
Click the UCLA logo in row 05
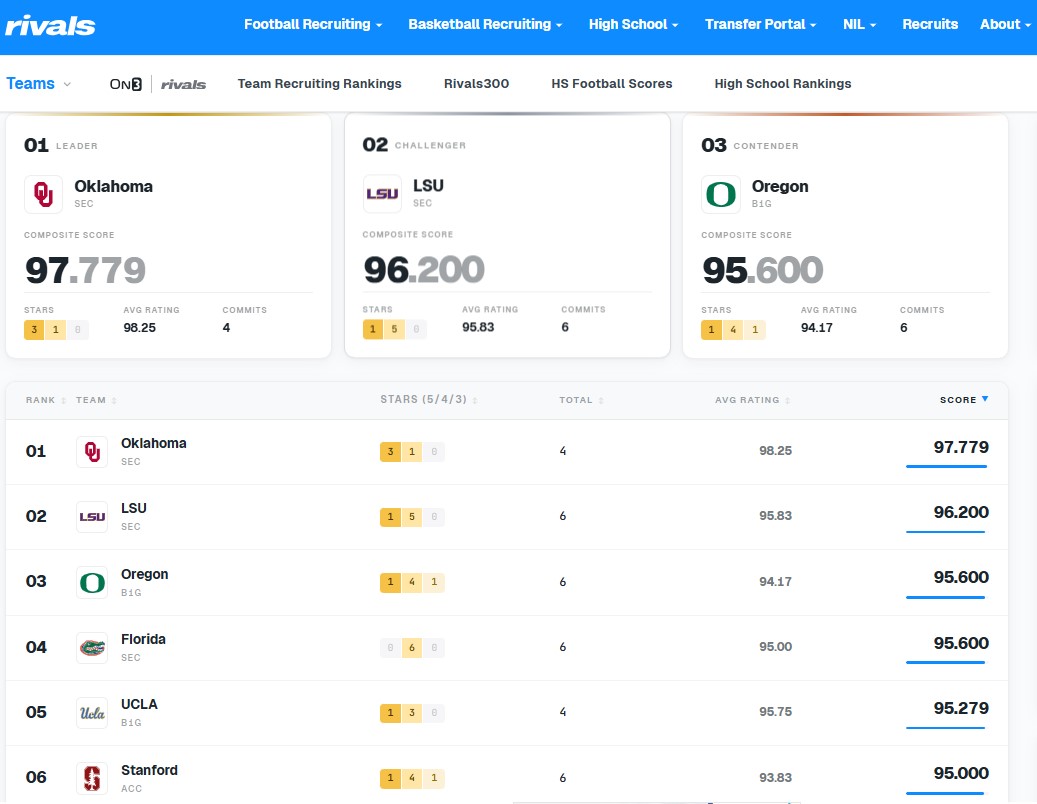[92, 713]
